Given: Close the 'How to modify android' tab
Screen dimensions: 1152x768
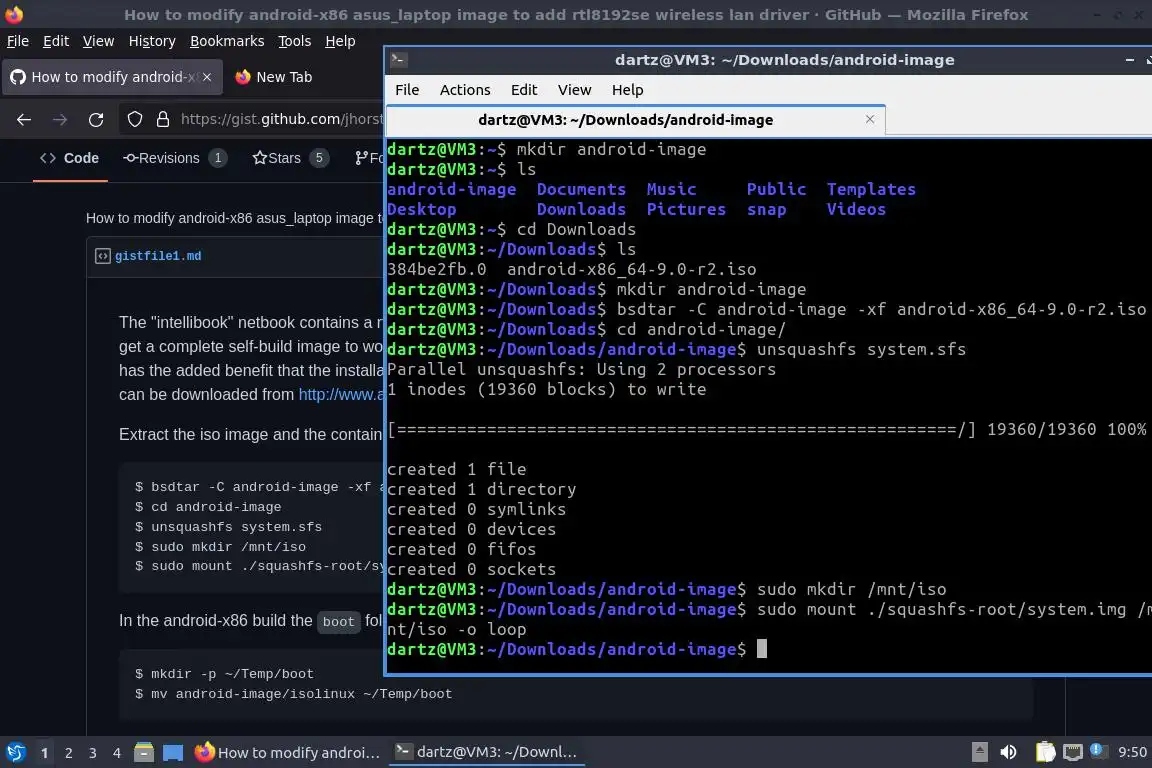Looking at the screenshot, I should 207,77.
